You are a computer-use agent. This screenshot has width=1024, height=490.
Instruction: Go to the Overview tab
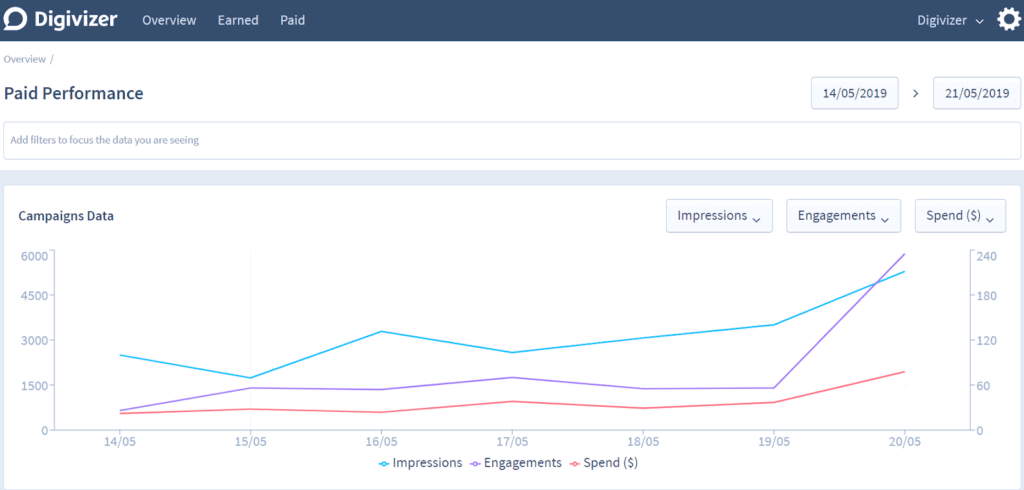click(169, 20)
